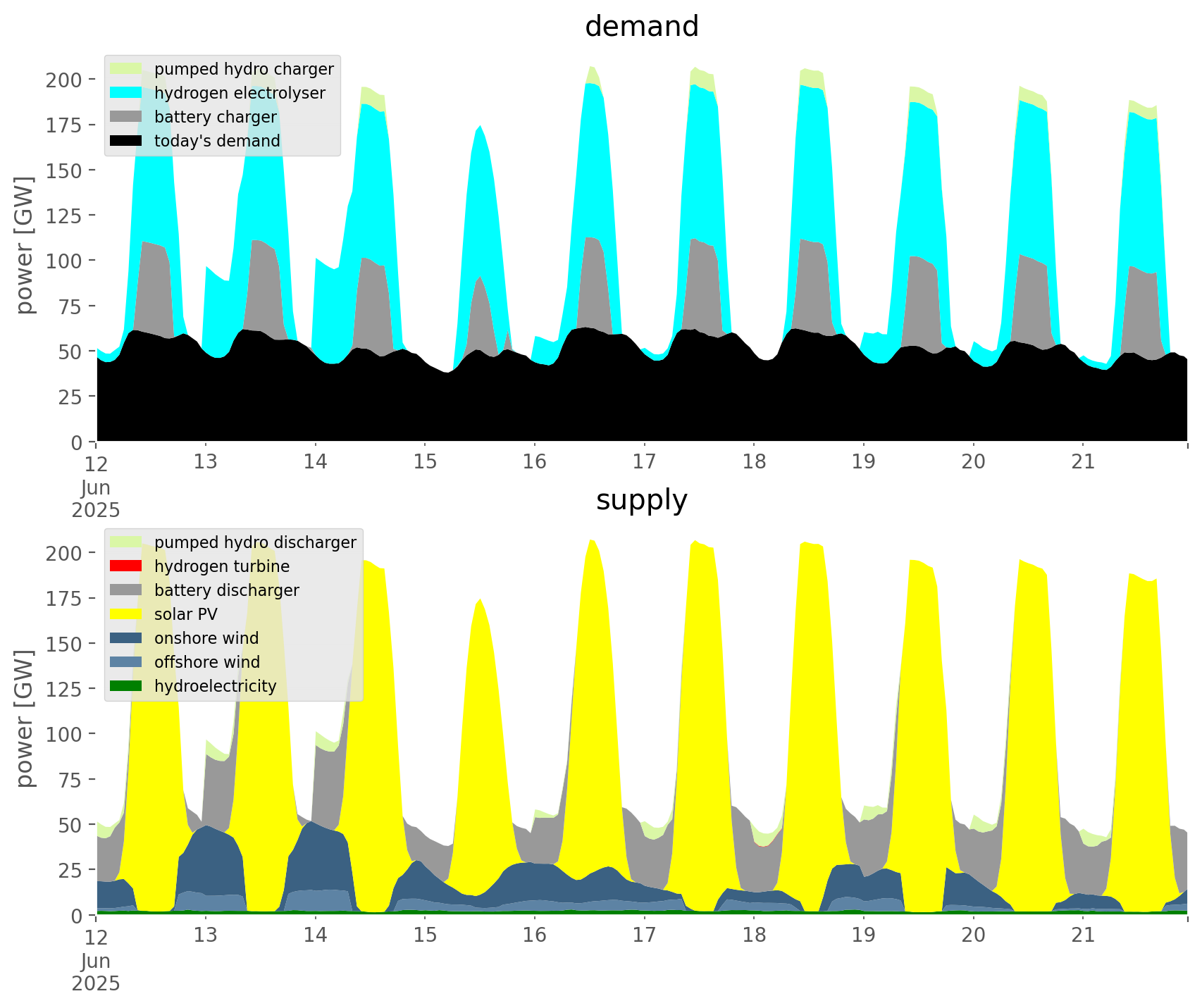Click the demand chart's power [GW] axis label
Viewport: 1202px width, 1008px height.
(25, 245)
